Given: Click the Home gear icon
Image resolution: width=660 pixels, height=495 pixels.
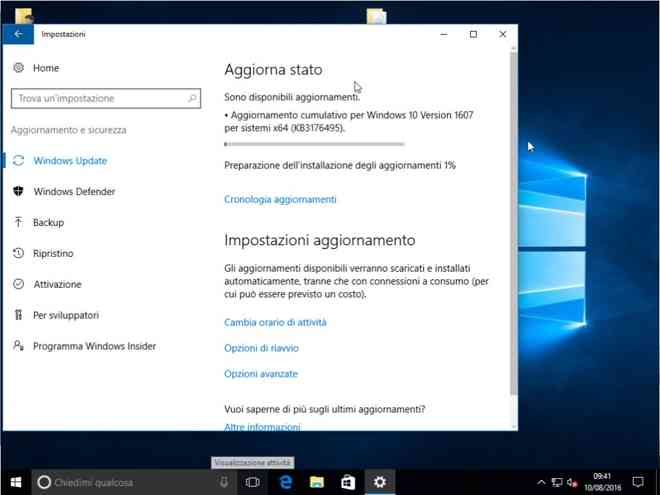Looking at the screenshot, I should click(x=19, y=68).
